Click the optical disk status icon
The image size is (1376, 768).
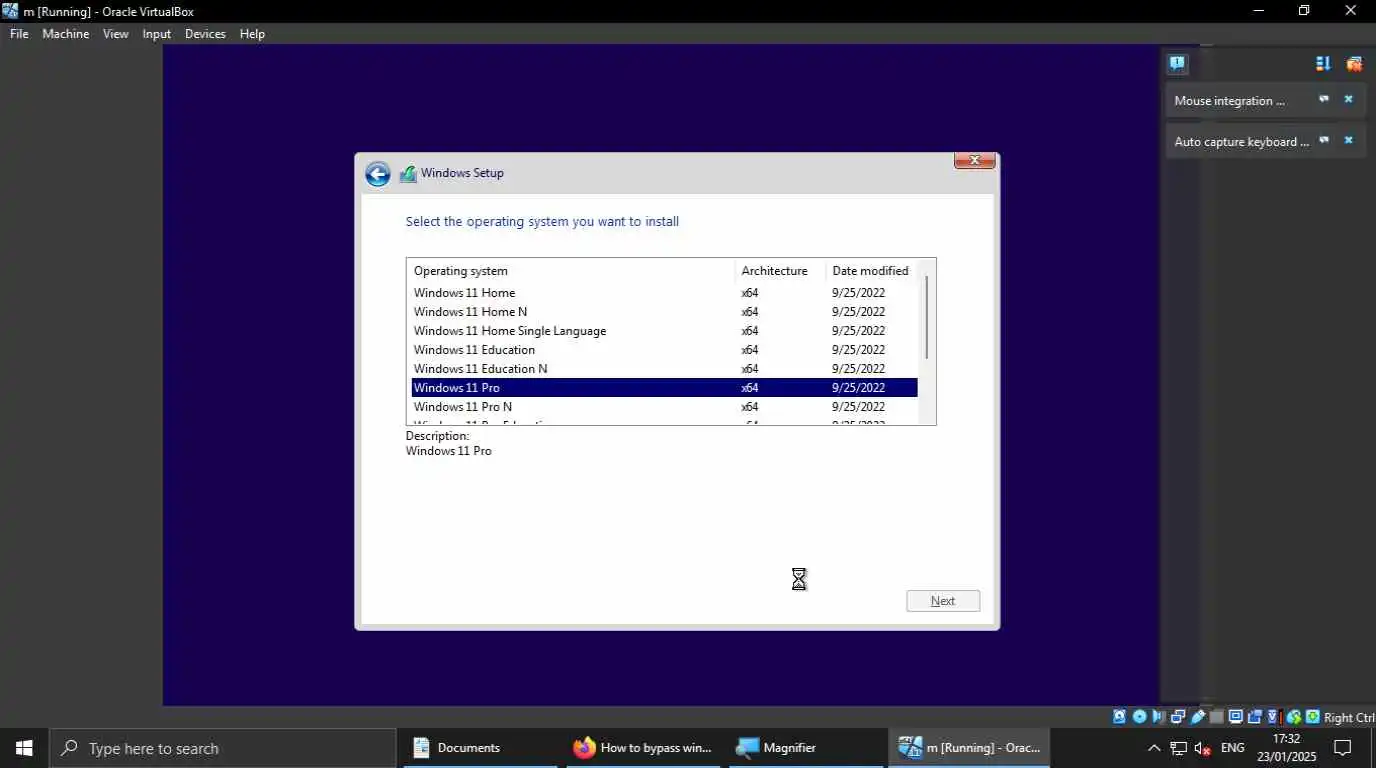point(1139,717)
